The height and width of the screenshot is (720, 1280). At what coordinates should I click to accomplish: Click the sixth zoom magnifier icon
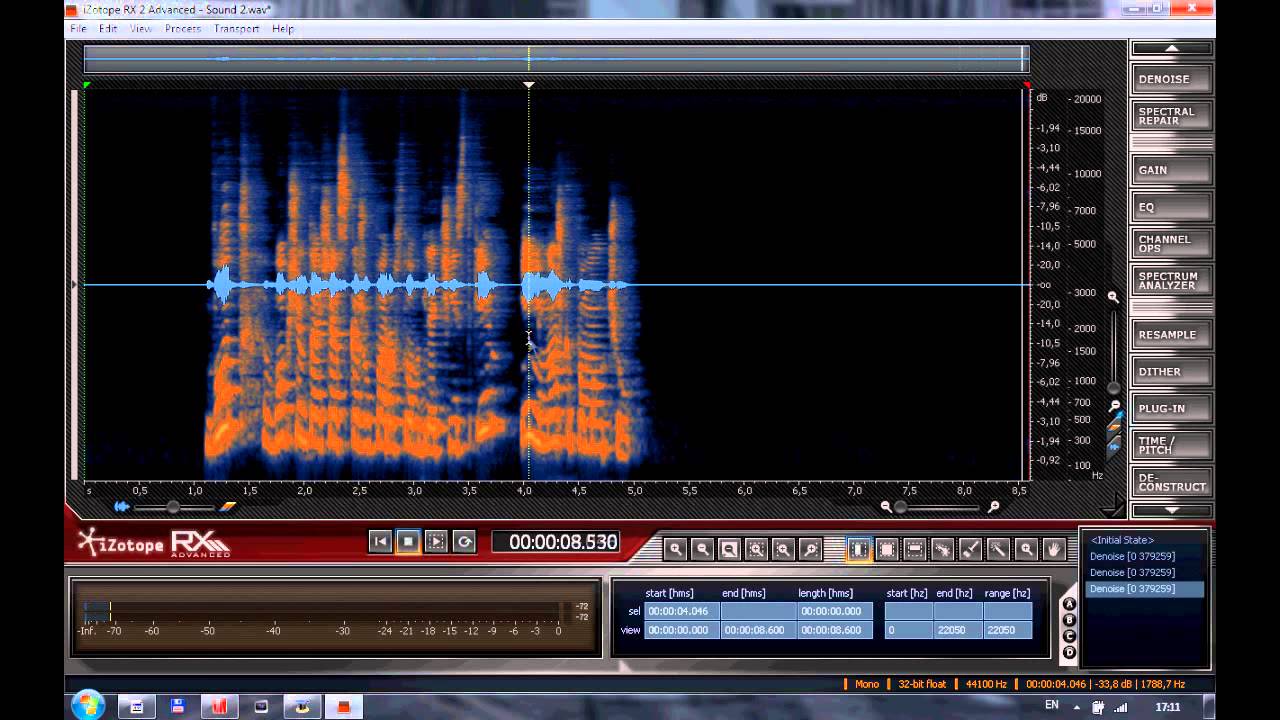[x=811, y=549]
